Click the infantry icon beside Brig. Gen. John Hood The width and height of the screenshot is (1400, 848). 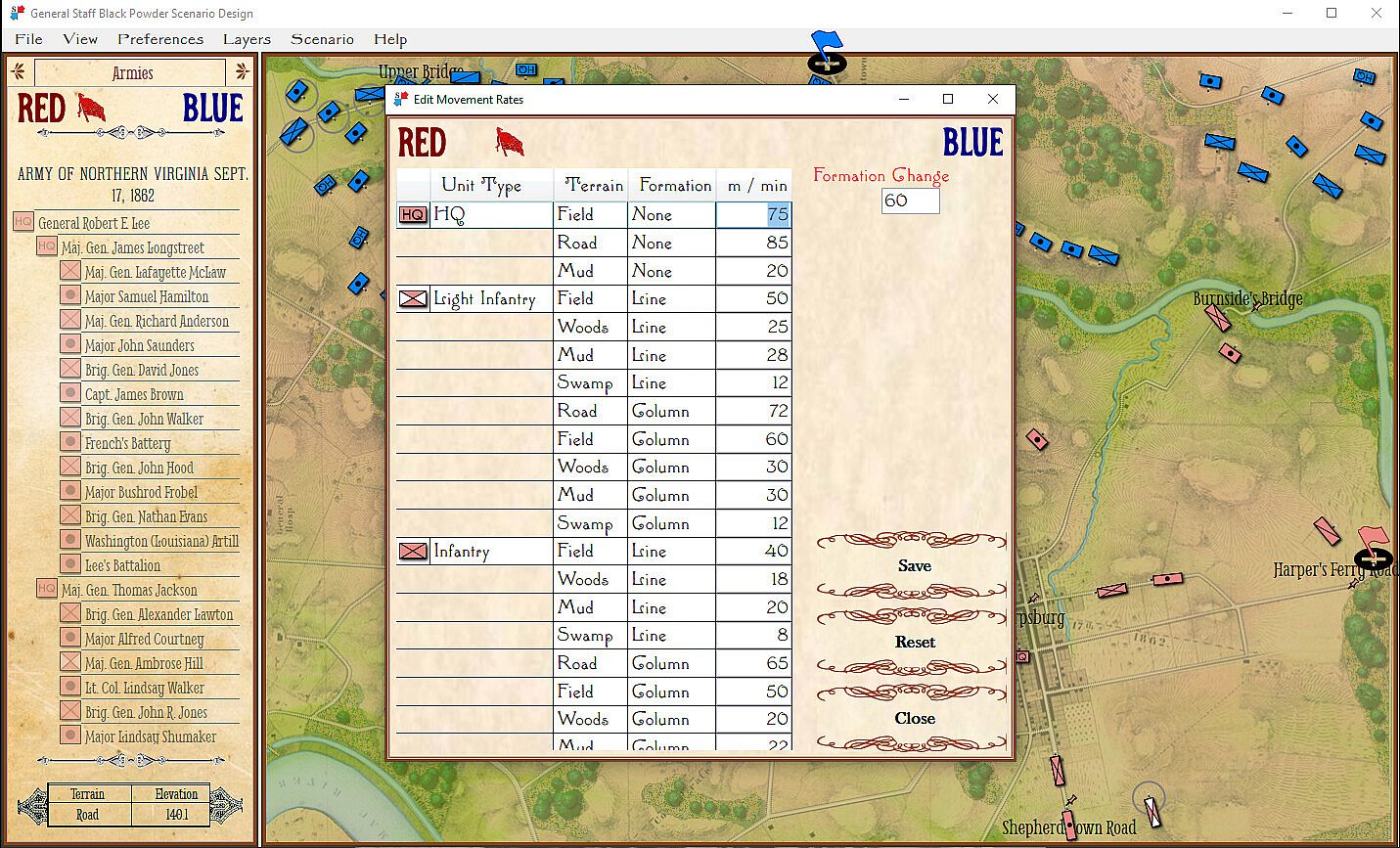pyautogui.click(x=70, y=467)
